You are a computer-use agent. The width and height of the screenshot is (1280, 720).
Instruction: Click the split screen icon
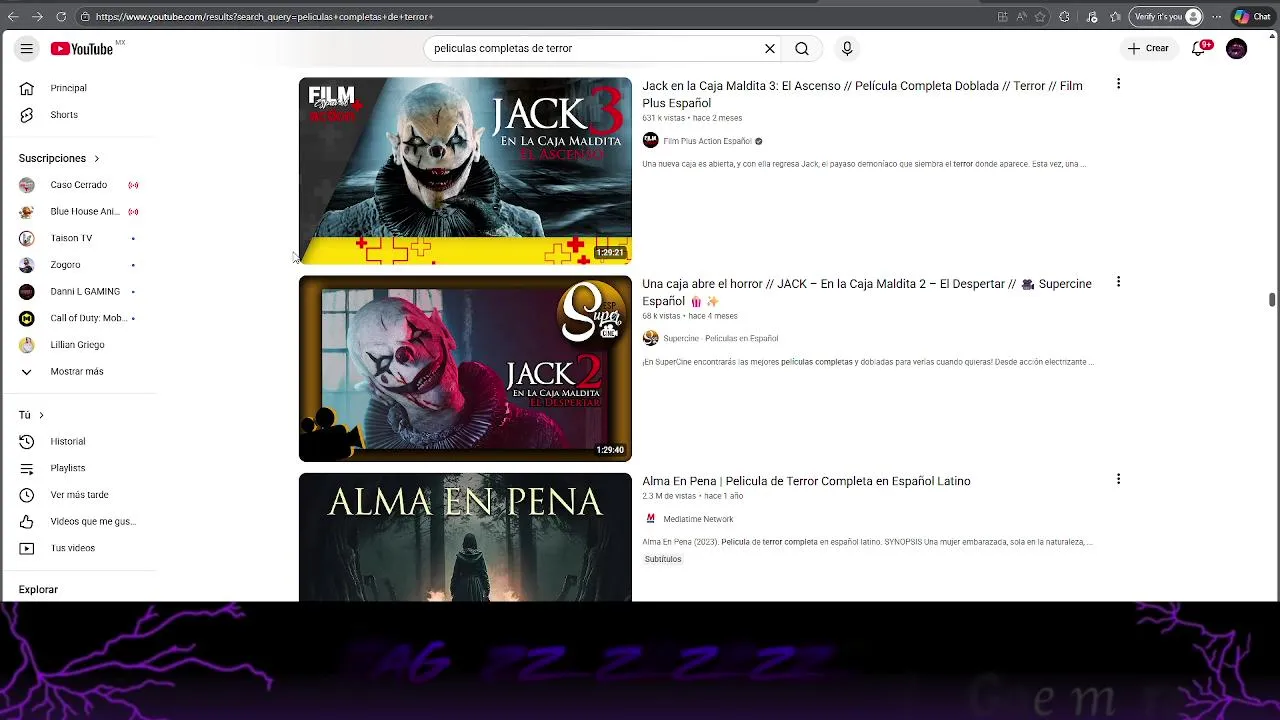(1002, 17)
